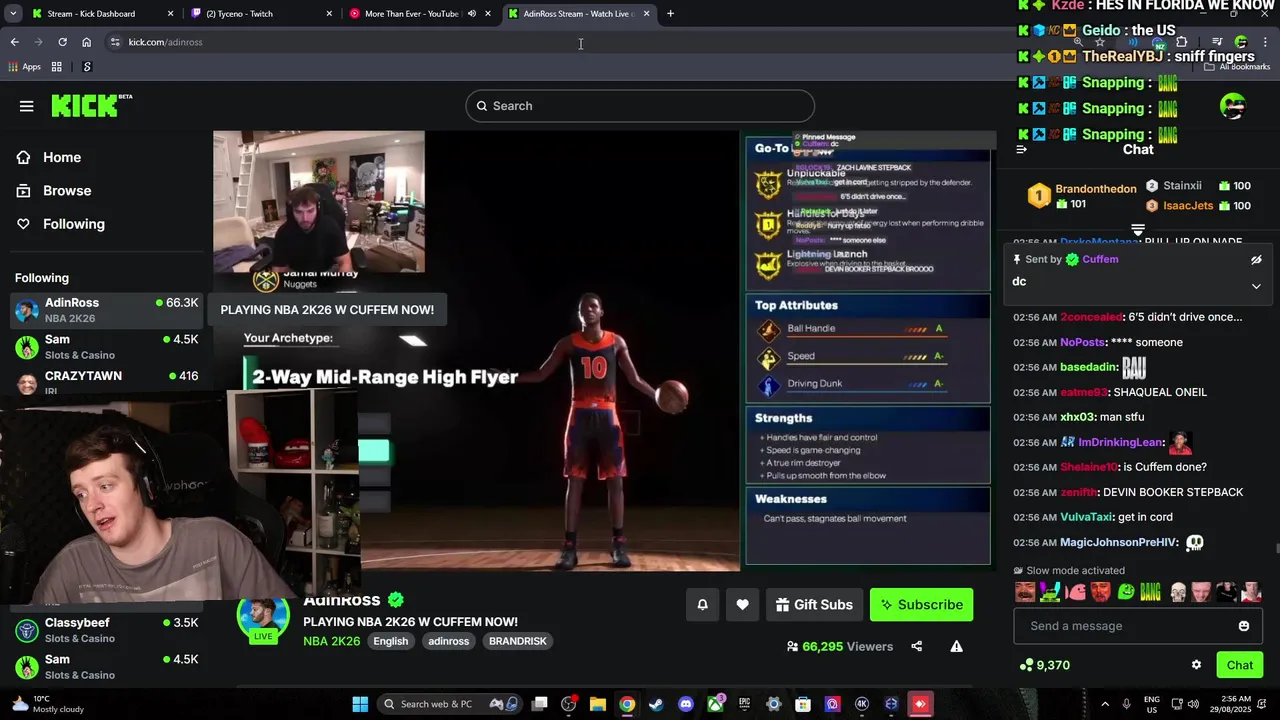Open AdinRoss channel in Following list
The image size is (1280, 720).
tap(106, 310)
